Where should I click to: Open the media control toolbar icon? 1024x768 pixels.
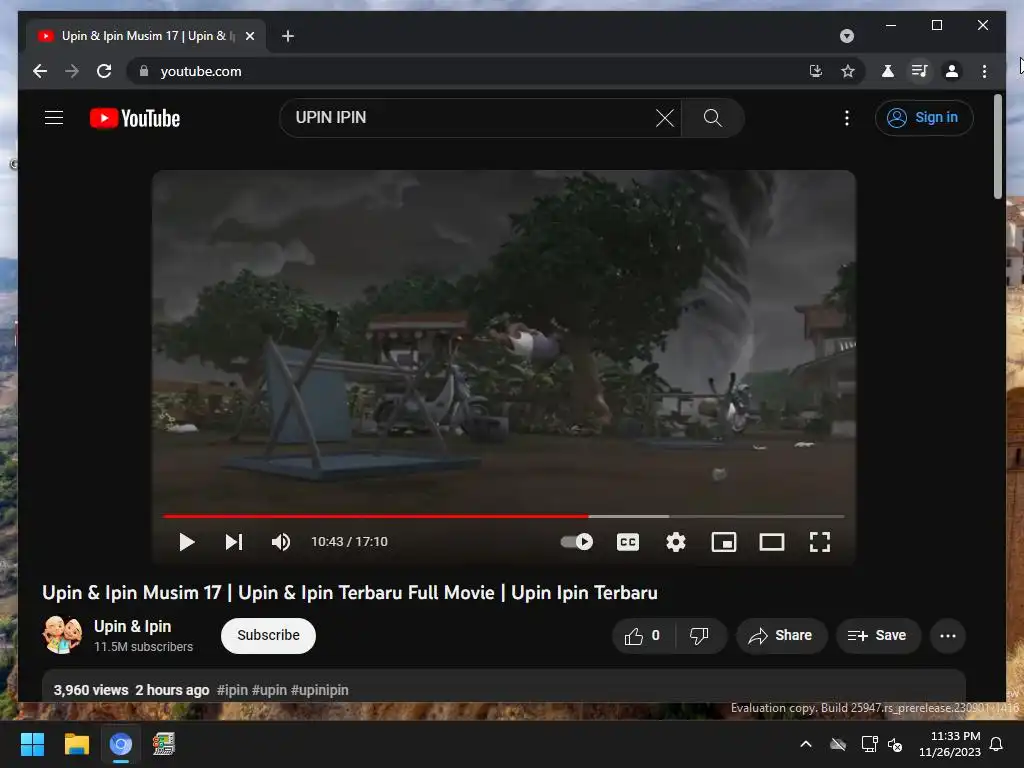pyautogui.click(x=920, y=71)
